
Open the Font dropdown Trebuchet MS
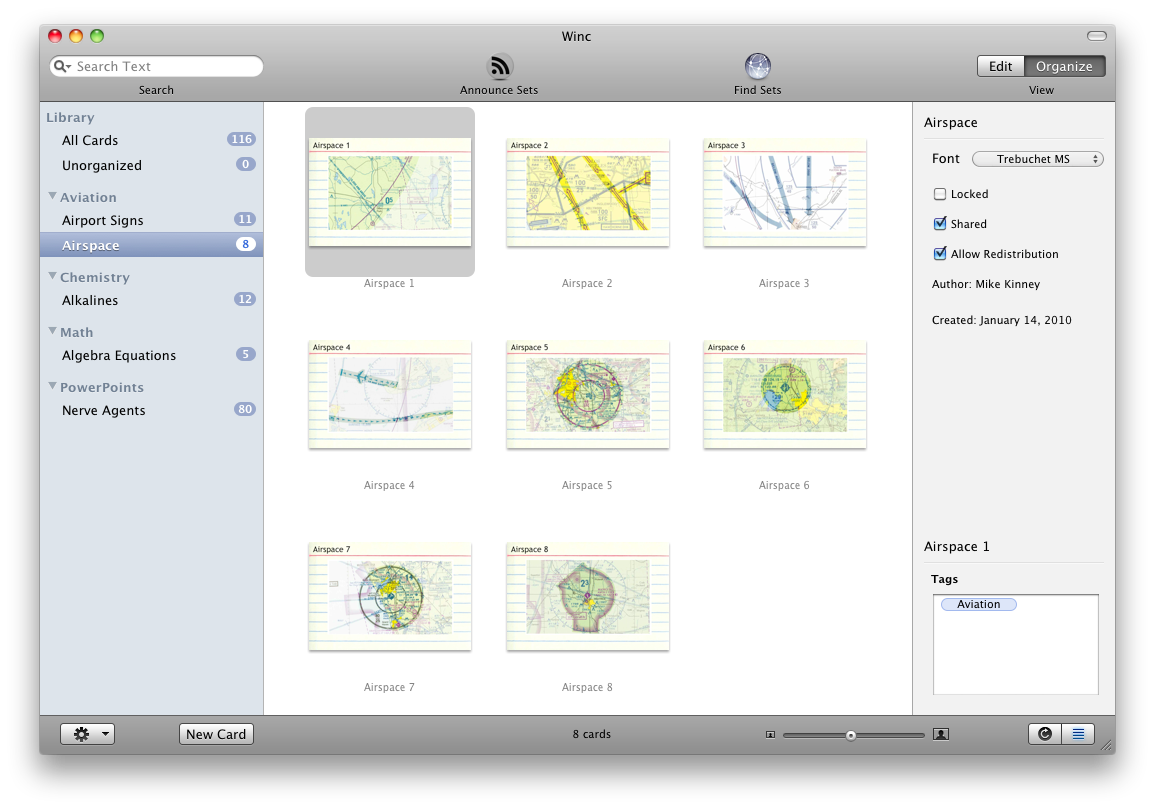point(1037,159)
